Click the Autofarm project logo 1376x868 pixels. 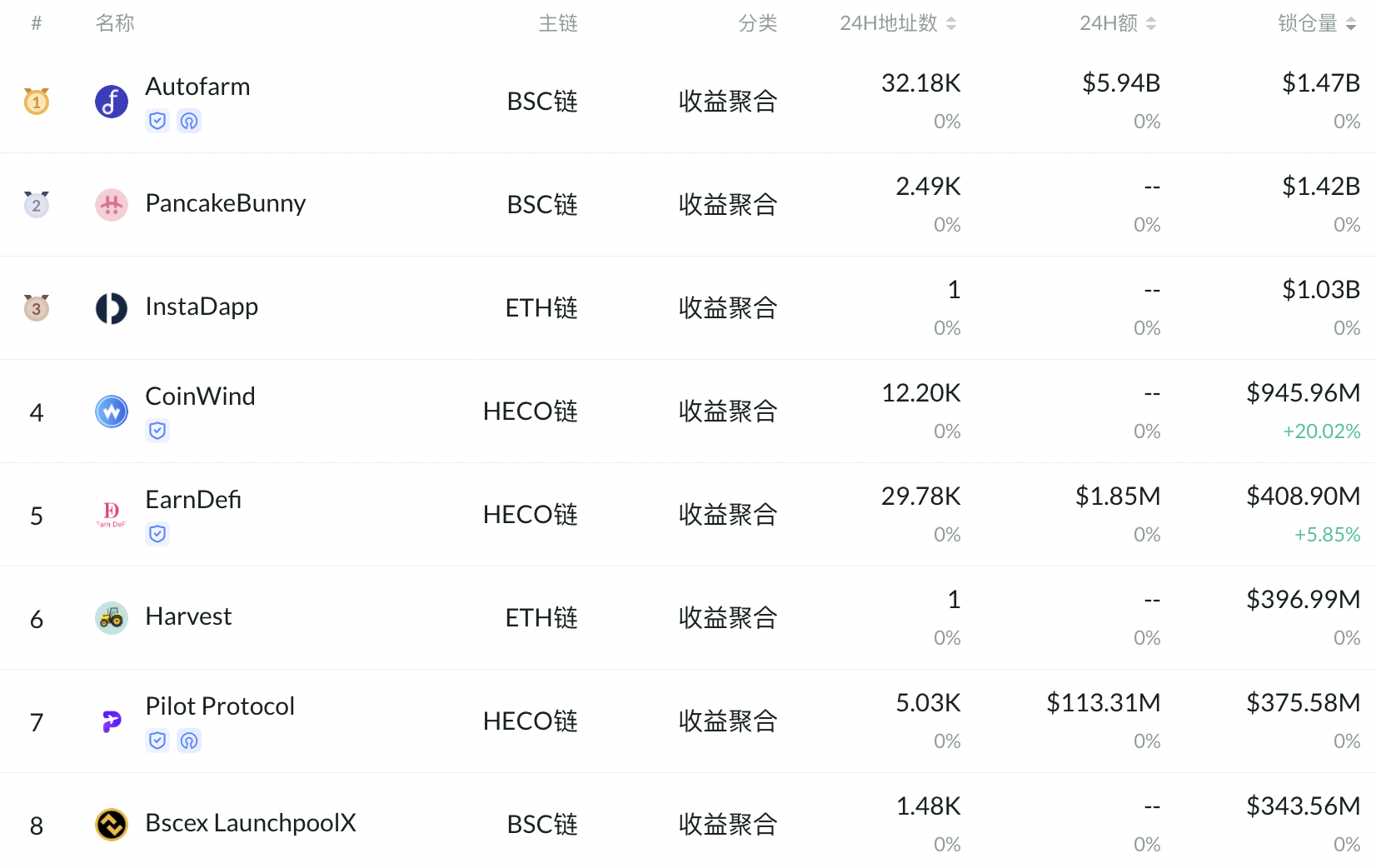coord(111,101)
